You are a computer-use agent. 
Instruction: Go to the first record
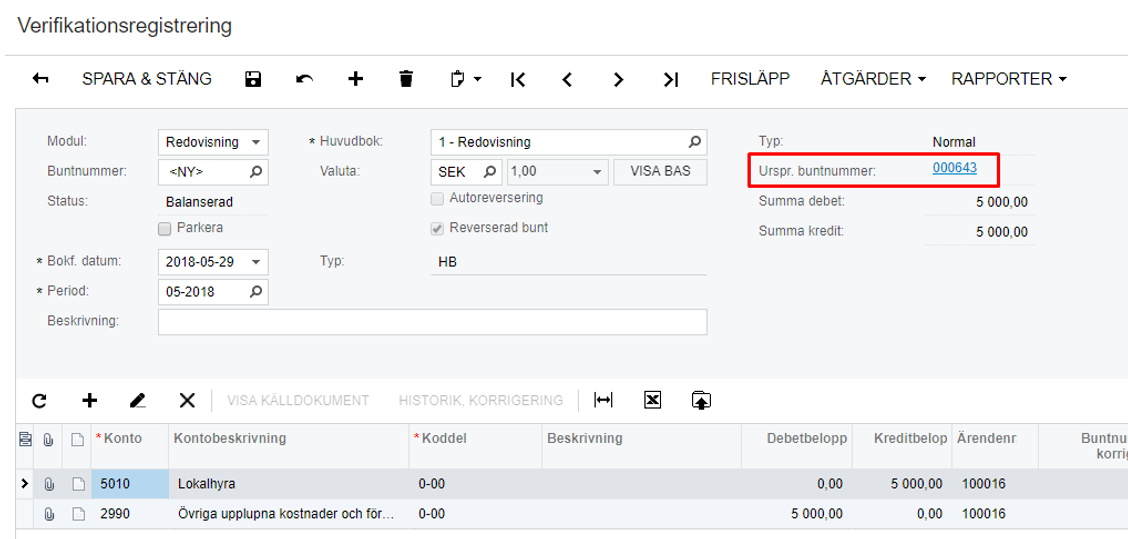(518, 80)
